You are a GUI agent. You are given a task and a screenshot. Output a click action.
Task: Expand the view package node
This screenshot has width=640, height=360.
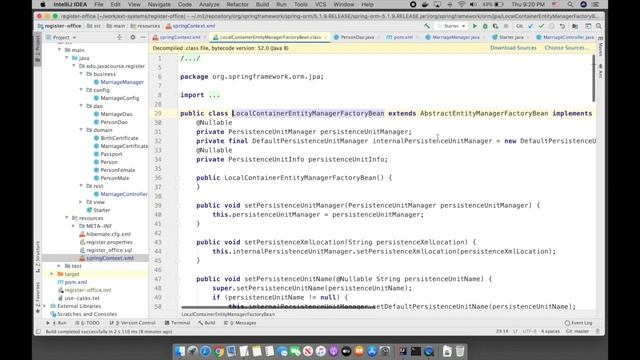tap(81, 202)
